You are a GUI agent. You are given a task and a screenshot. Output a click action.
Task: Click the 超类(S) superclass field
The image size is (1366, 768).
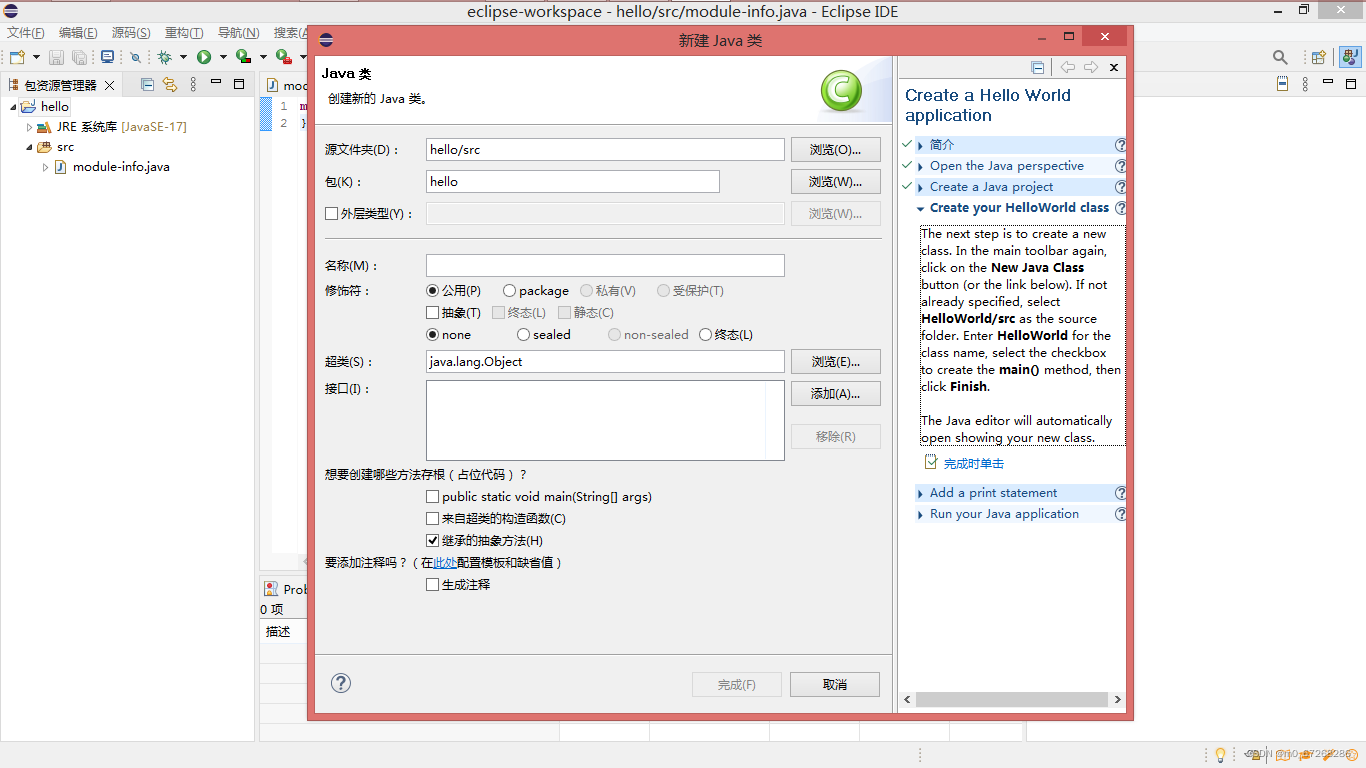coord(605,362)
